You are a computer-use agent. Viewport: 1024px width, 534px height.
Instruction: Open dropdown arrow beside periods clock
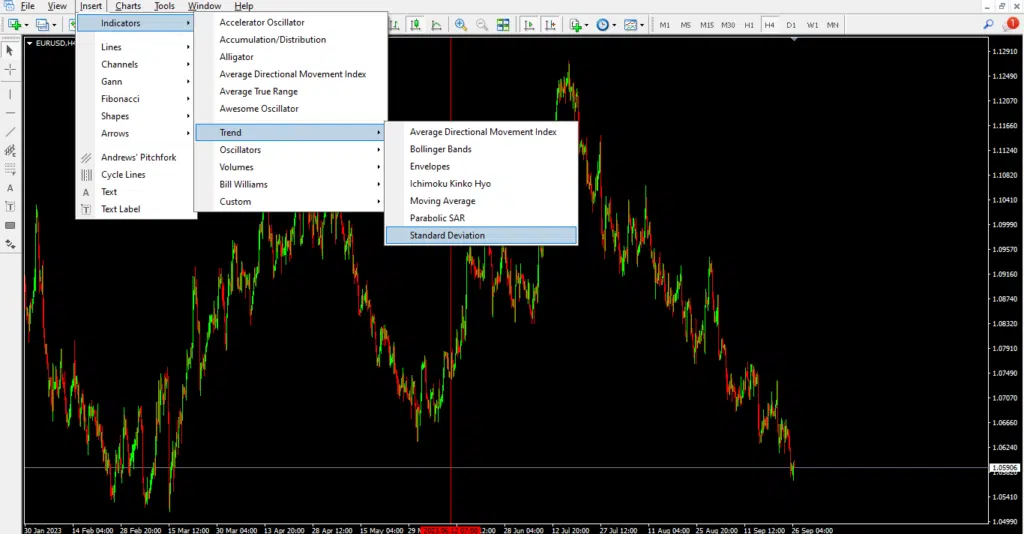pyautogui.click(x=614, y=25)
